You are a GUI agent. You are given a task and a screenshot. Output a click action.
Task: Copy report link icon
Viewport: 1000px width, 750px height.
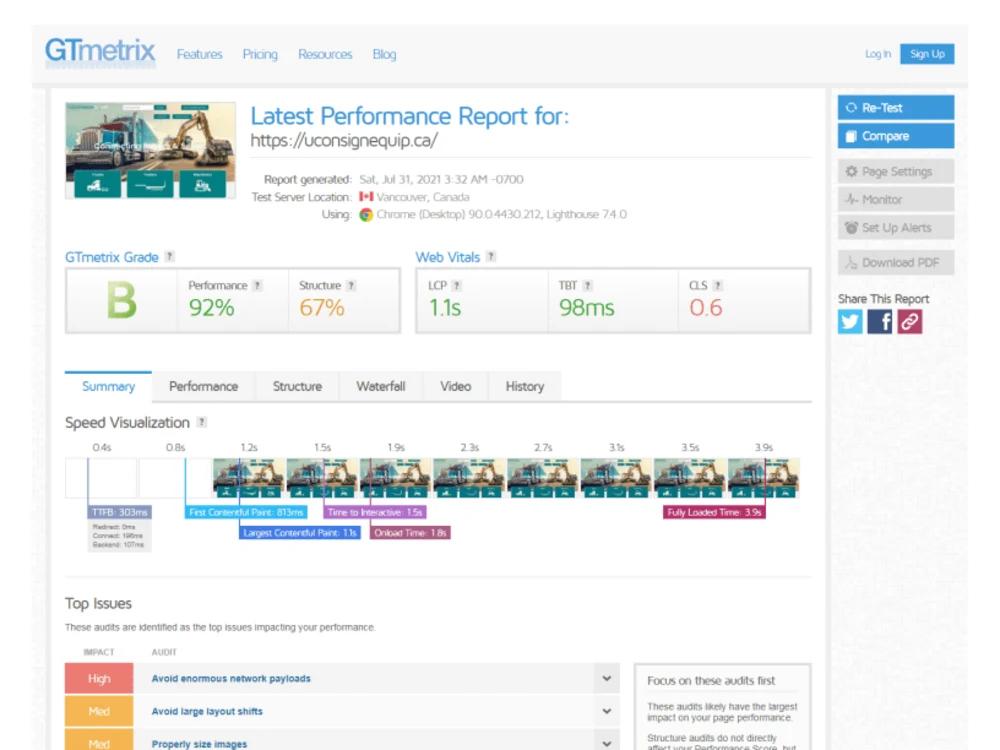909,321
